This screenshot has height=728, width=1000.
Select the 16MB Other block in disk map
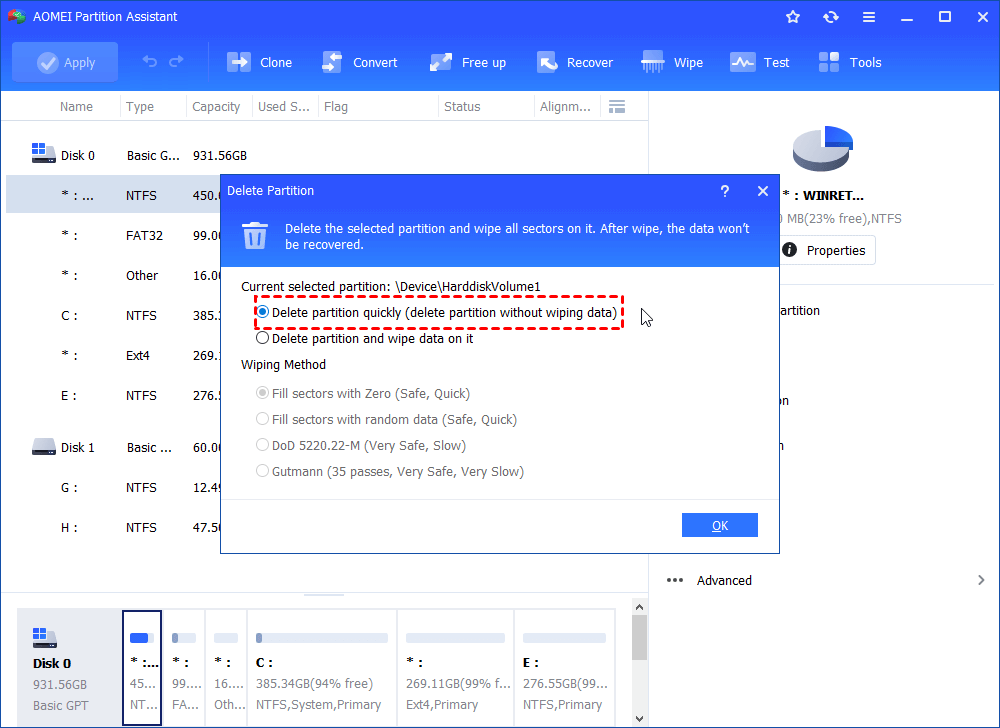(x=226, y=667)
